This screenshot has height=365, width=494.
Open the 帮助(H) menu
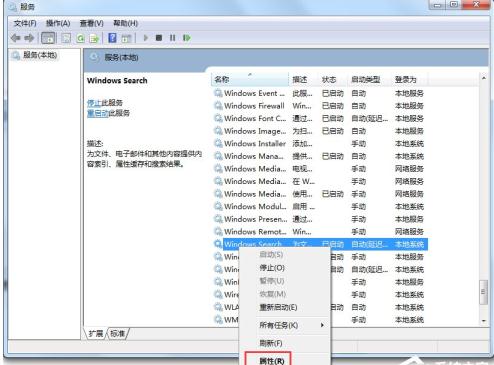point(125,23)
